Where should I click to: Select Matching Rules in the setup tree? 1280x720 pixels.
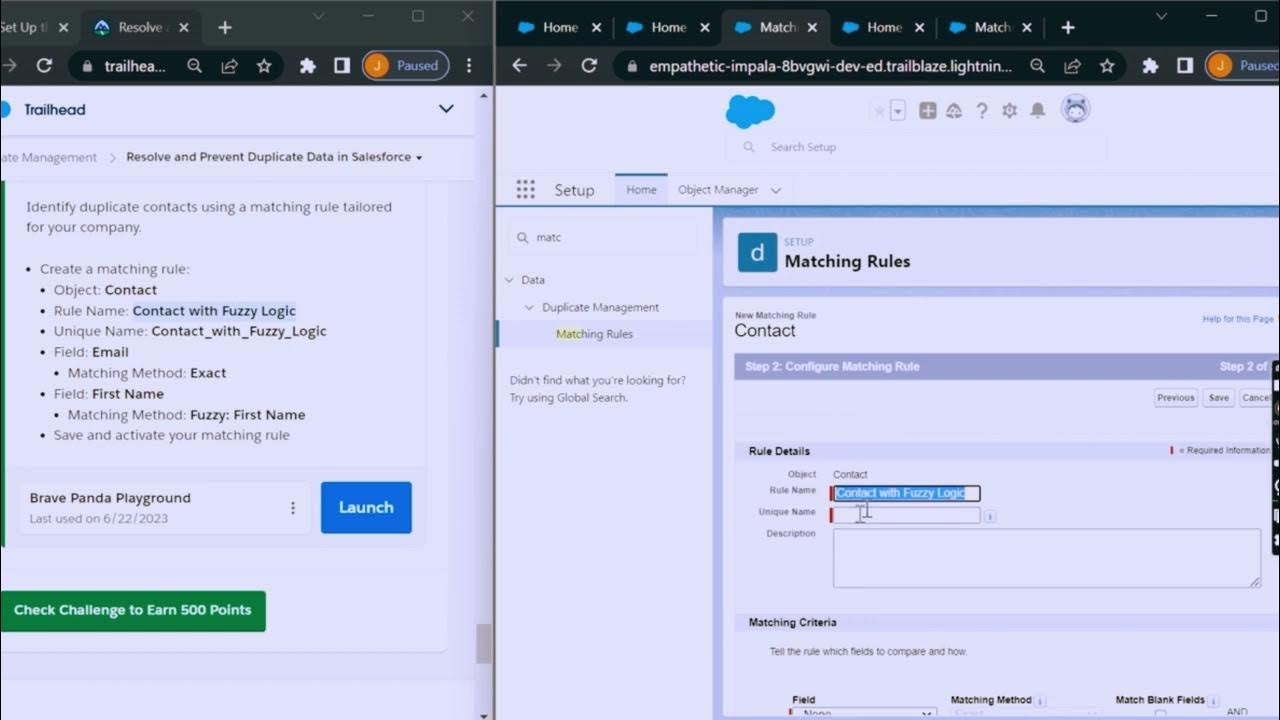(x=594, y=334)
